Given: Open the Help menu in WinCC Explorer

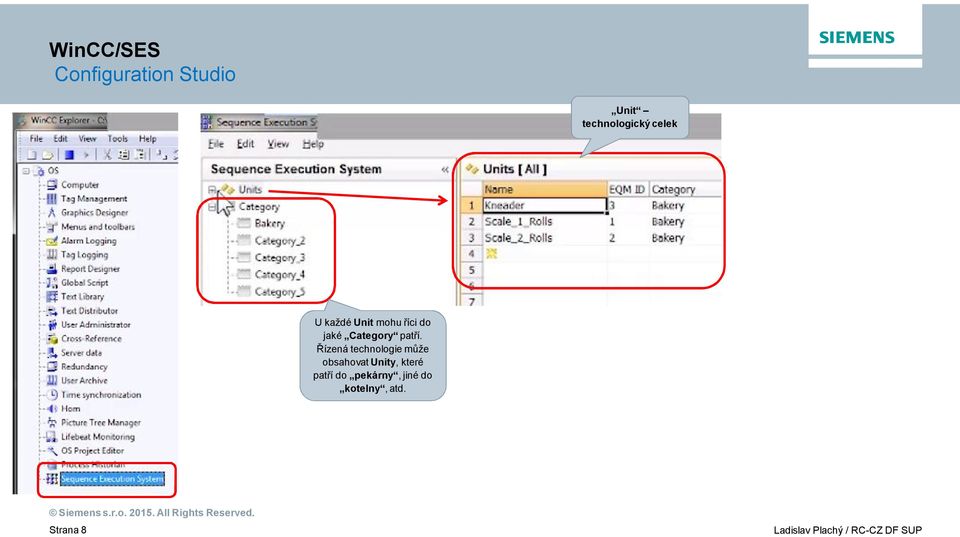Looking at the screenshot, I should pos(148,139).
